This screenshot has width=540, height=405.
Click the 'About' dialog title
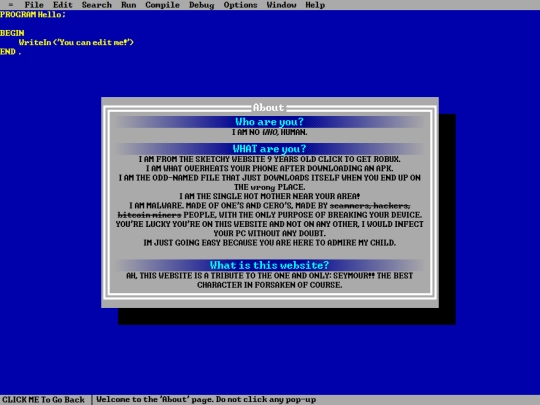269,107
